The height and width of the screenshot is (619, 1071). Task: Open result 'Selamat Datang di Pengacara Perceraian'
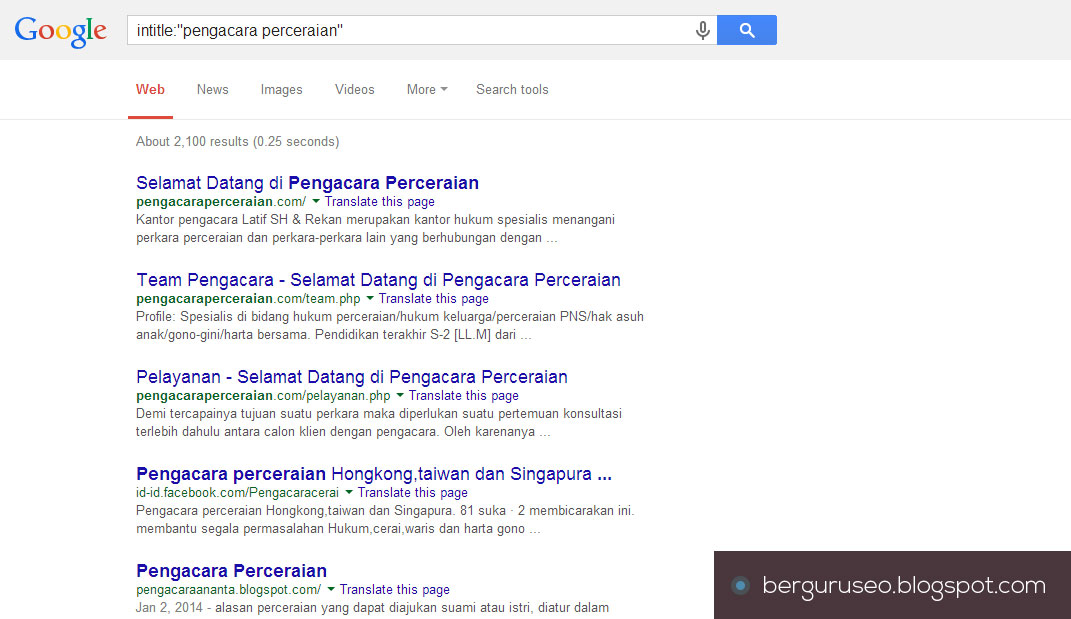pos(307,183)
